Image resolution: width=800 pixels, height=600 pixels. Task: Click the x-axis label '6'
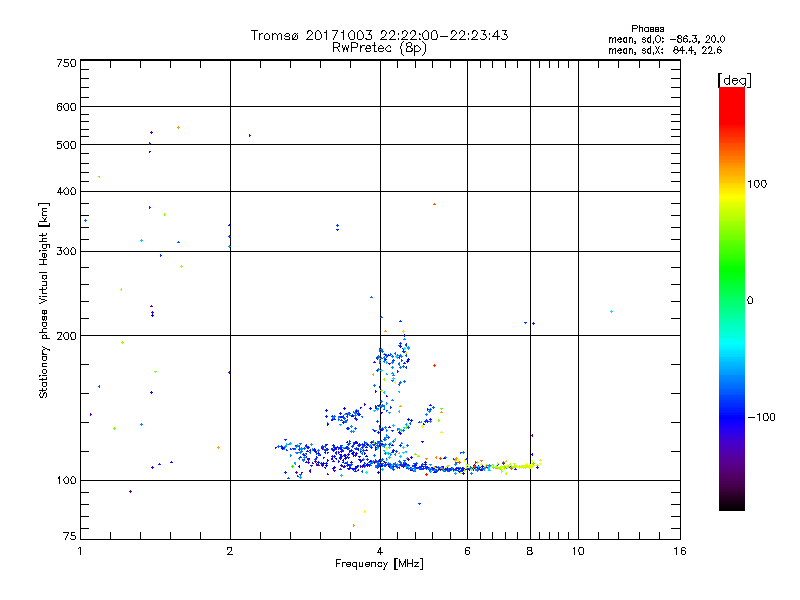(467, 551)
